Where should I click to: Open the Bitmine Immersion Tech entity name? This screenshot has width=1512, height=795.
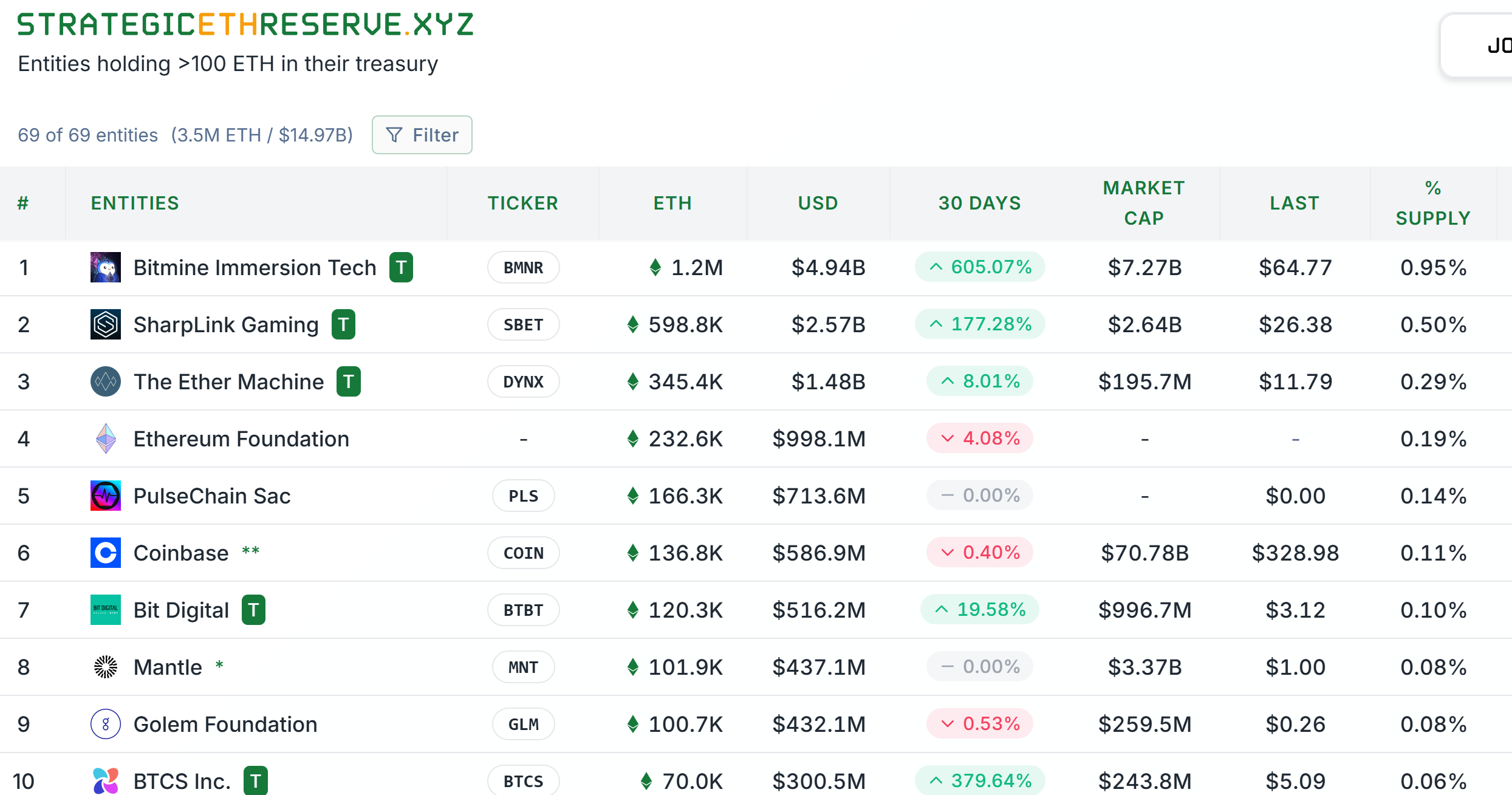point(255,267)
